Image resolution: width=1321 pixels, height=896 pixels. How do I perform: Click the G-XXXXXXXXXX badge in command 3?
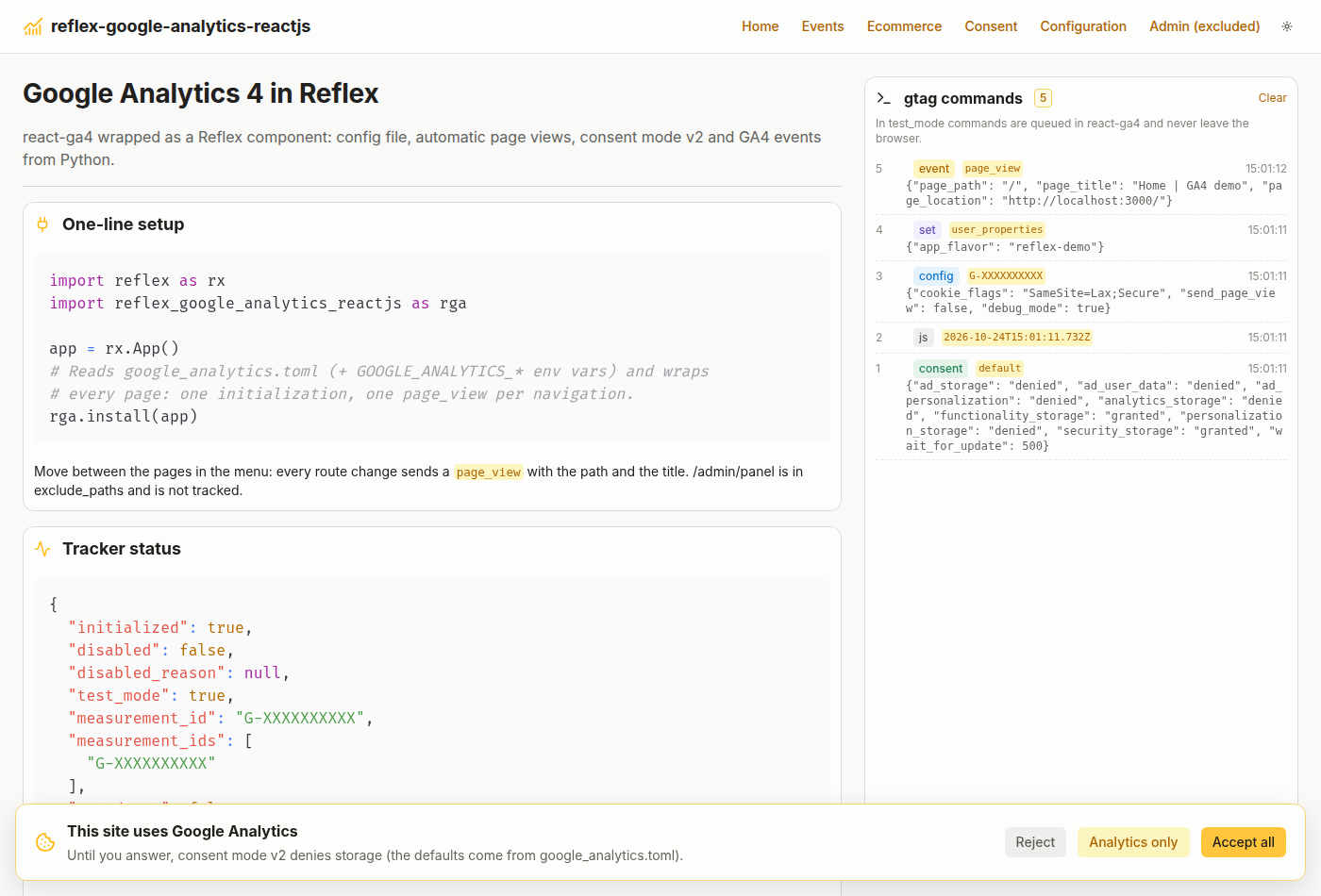point(1006,276)
